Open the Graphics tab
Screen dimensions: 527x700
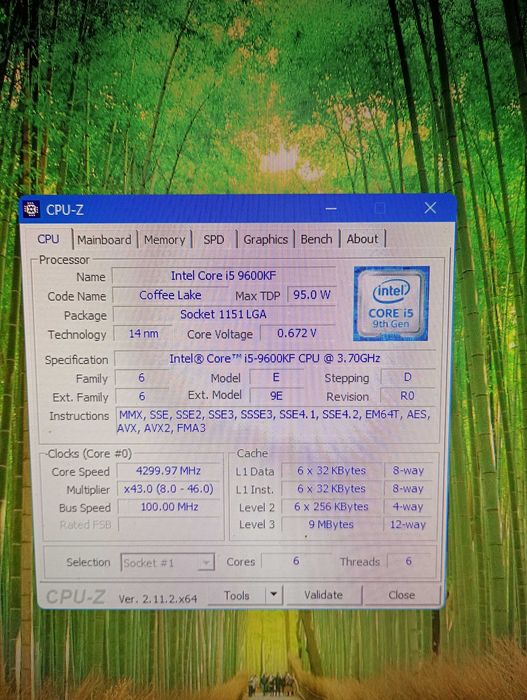click(265, 239)
